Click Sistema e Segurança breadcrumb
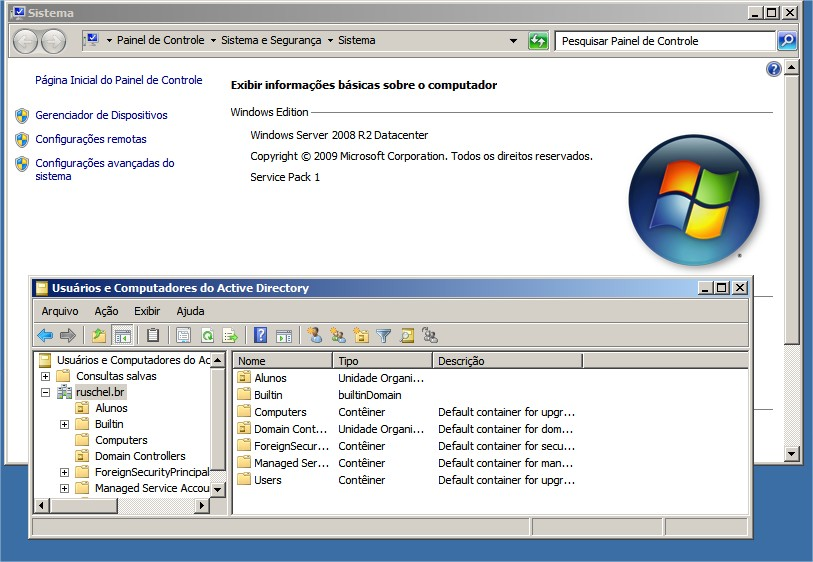Screen dimensions: 813x562 (x=271, y=40)
